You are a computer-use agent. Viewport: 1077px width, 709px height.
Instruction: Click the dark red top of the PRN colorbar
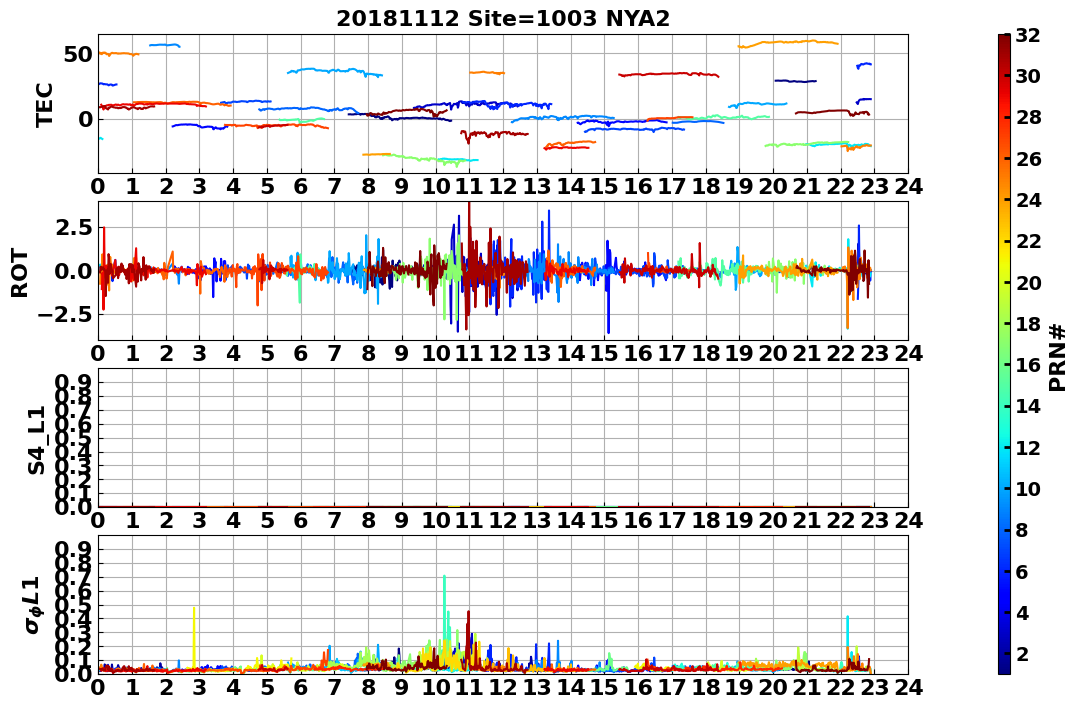[x=1004, y=40]
